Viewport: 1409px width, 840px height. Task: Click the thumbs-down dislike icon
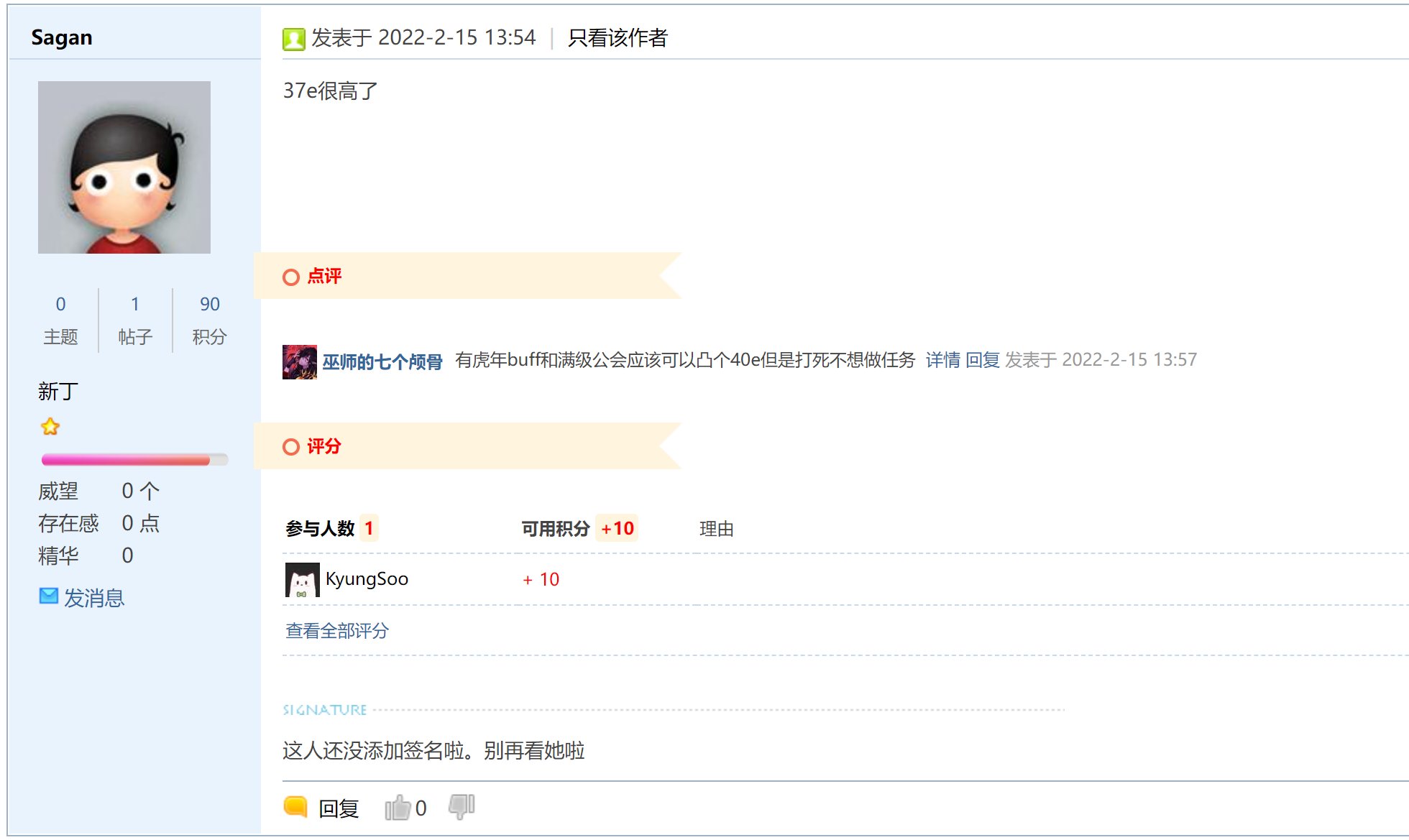point(462,806)
